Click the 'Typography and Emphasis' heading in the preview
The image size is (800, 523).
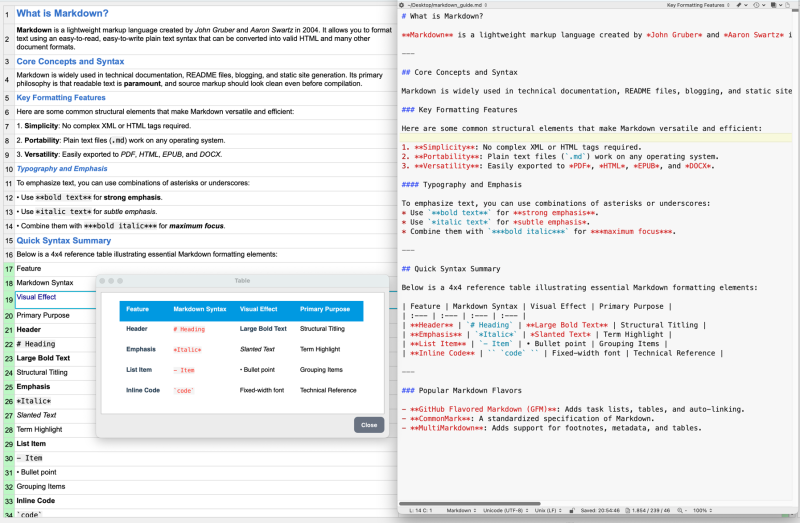[x=62, y=168]
